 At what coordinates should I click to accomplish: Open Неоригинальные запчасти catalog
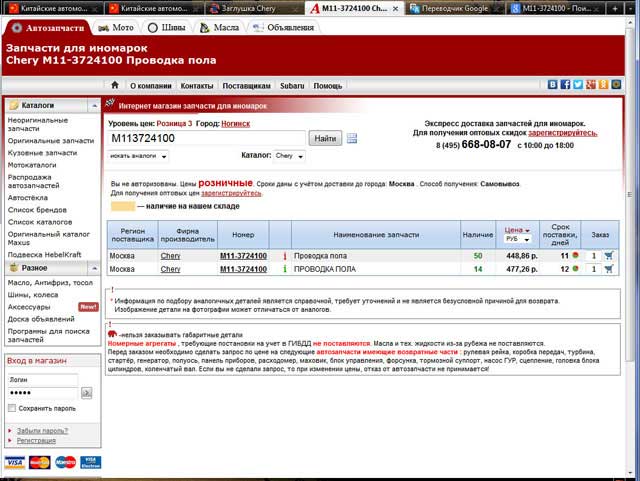pyautogui.click(x=38, y=124)
